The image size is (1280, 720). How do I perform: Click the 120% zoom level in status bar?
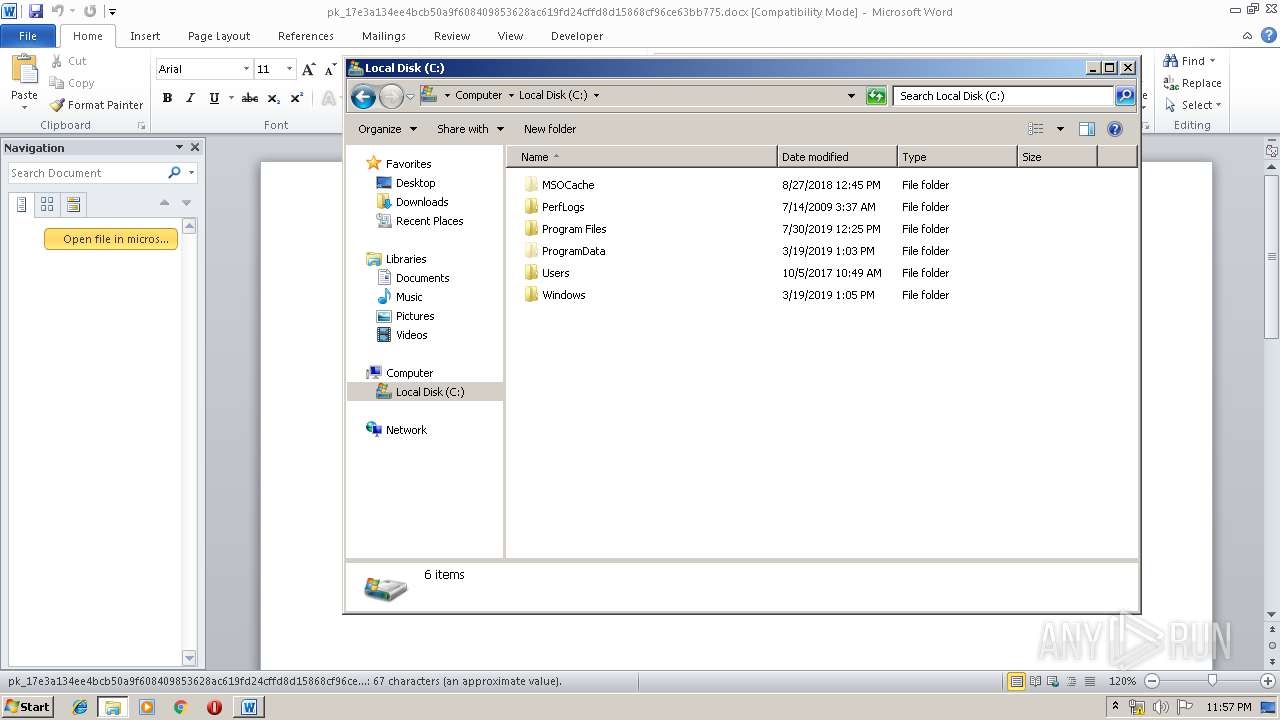[1122, 681]
